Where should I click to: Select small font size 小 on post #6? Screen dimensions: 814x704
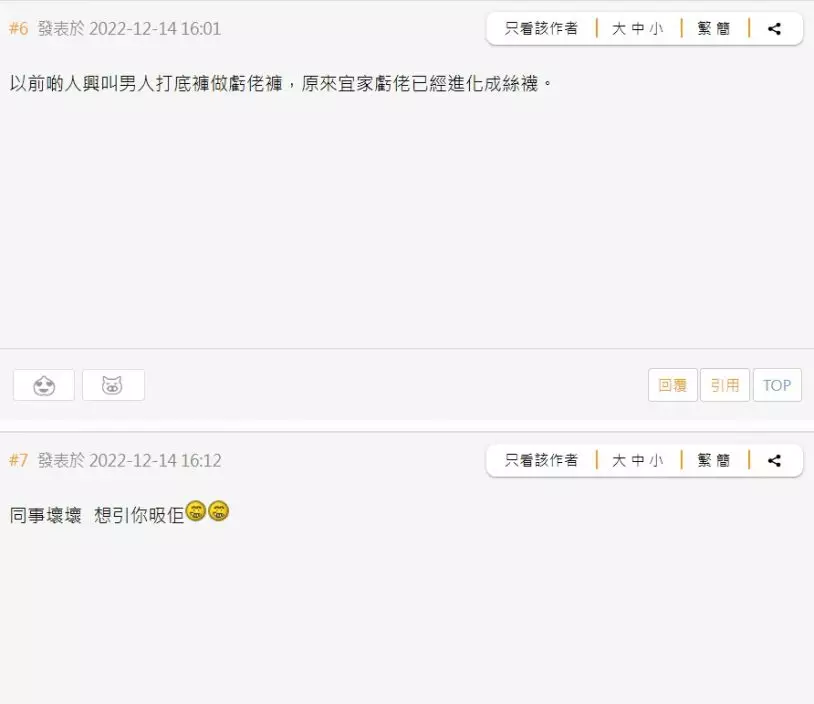657,29
